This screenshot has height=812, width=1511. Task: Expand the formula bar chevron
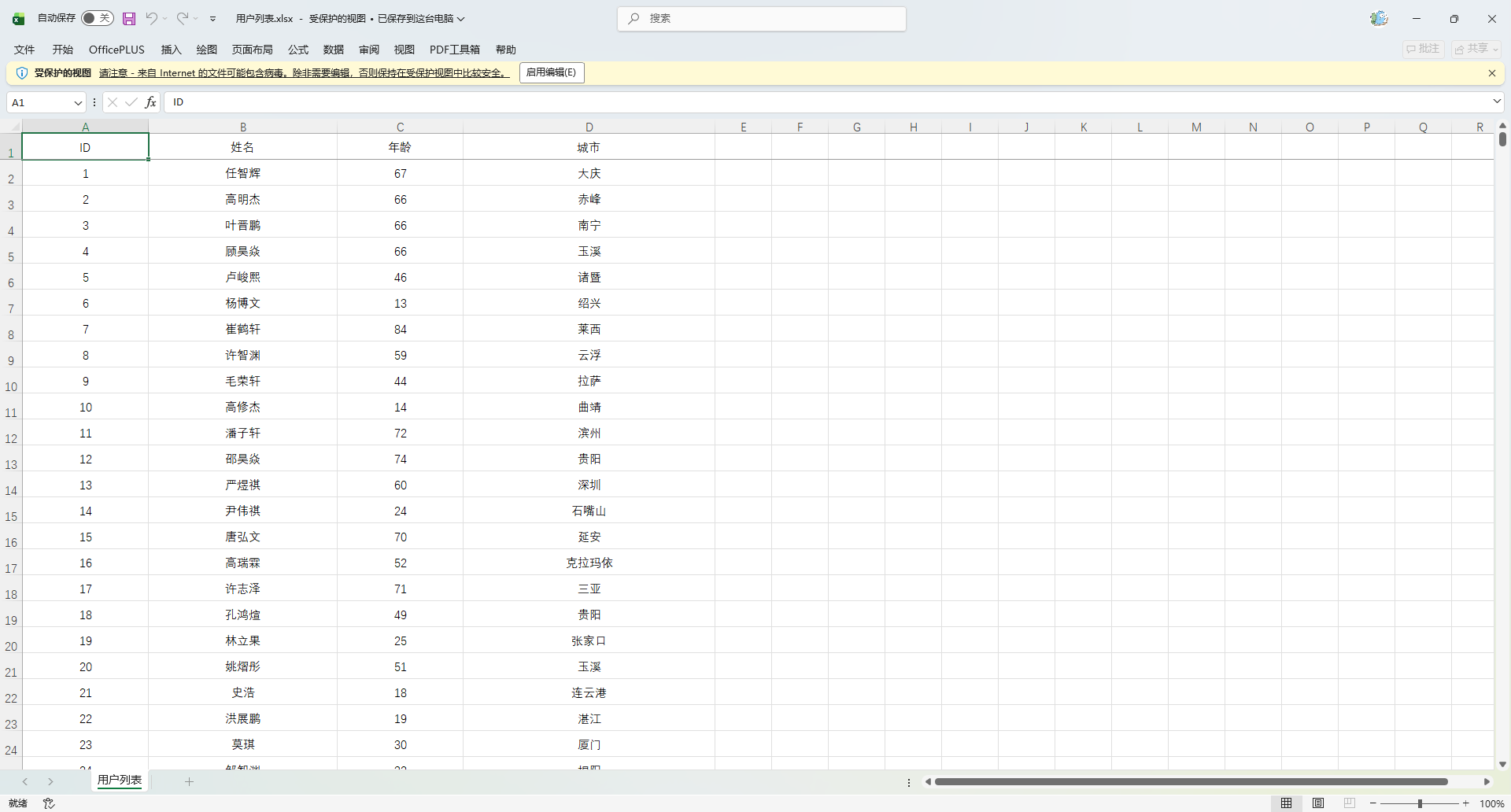pyautogui.click(x=1496, y=101)
